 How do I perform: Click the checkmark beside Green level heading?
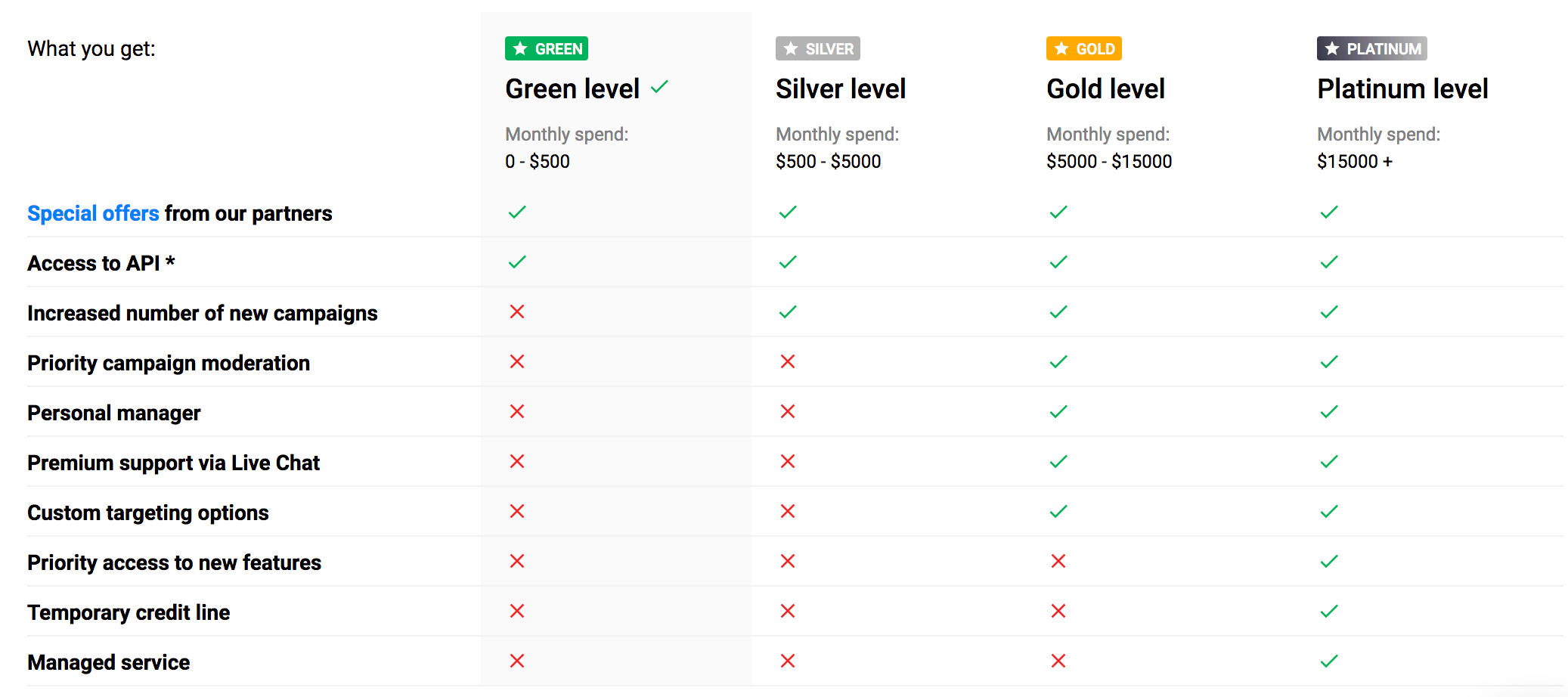pyautogui.click(x=659, y=87)
